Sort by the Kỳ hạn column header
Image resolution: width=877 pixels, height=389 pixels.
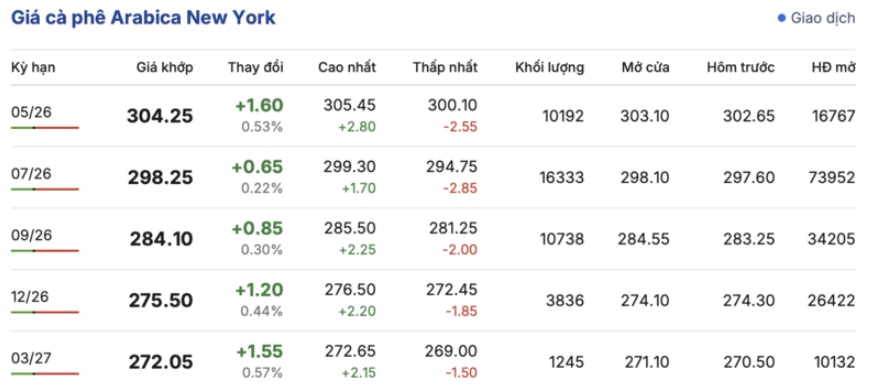(33, 68)
